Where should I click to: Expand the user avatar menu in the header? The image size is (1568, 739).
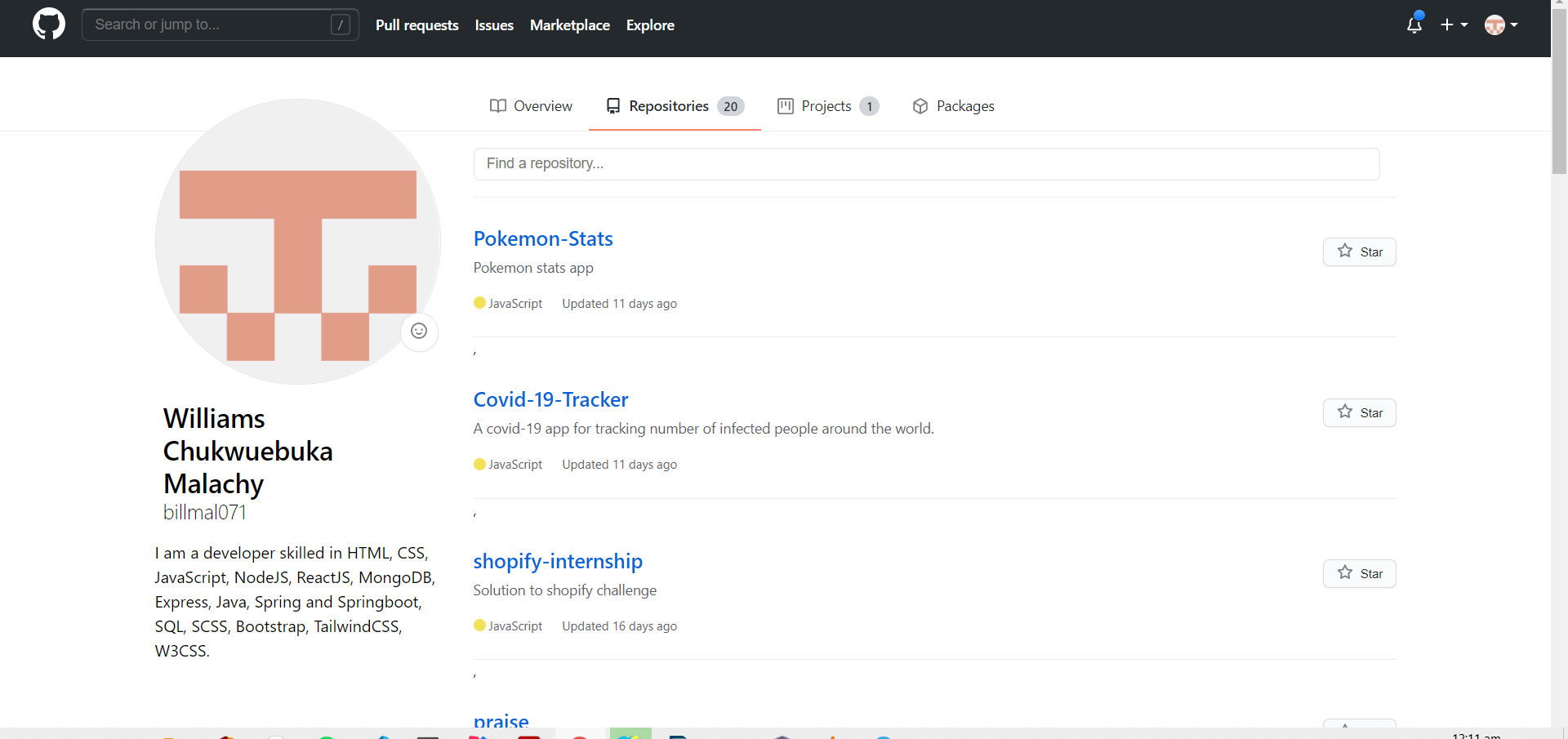tap(1501, 25)
